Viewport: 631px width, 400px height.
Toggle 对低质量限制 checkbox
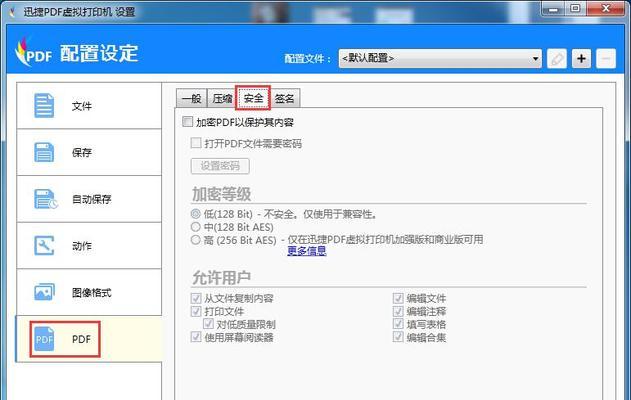pos(208,324)
